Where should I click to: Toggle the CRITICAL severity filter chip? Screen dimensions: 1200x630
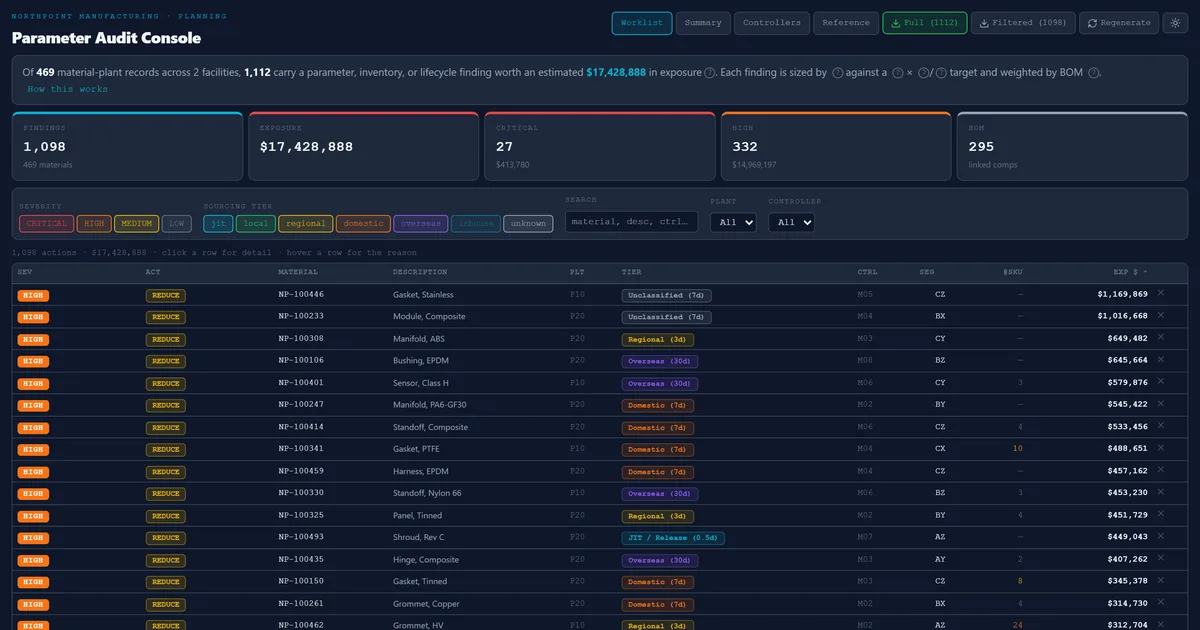pyautogui.click(x=46, y=224)
